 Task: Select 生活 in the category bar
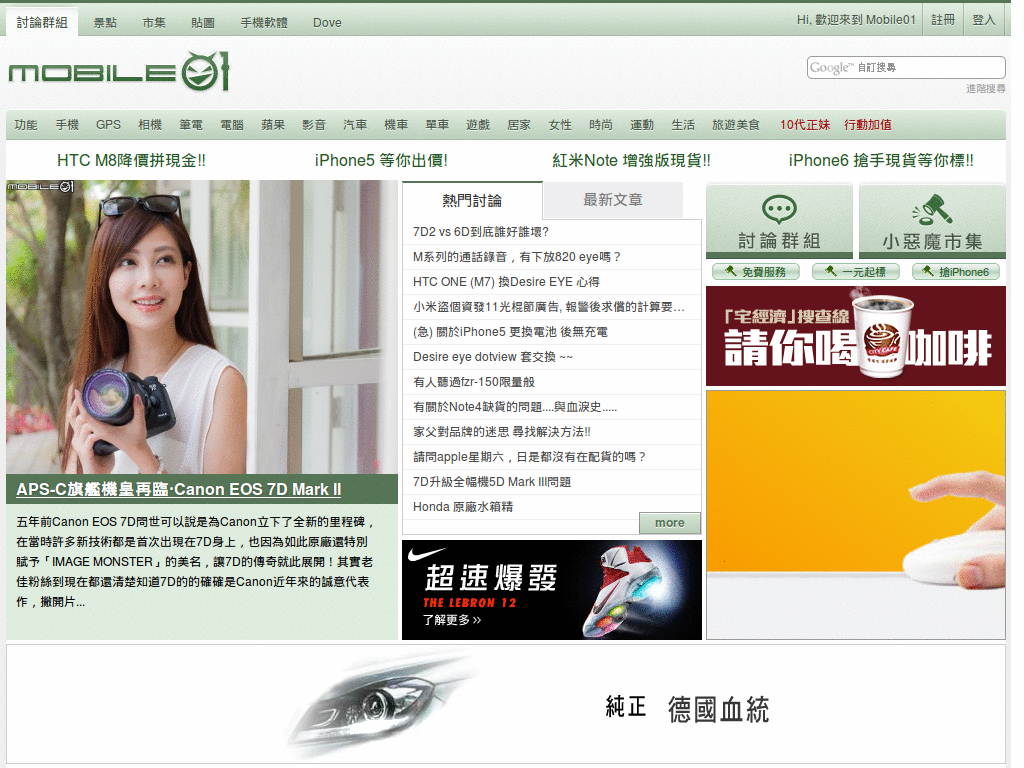683,125
